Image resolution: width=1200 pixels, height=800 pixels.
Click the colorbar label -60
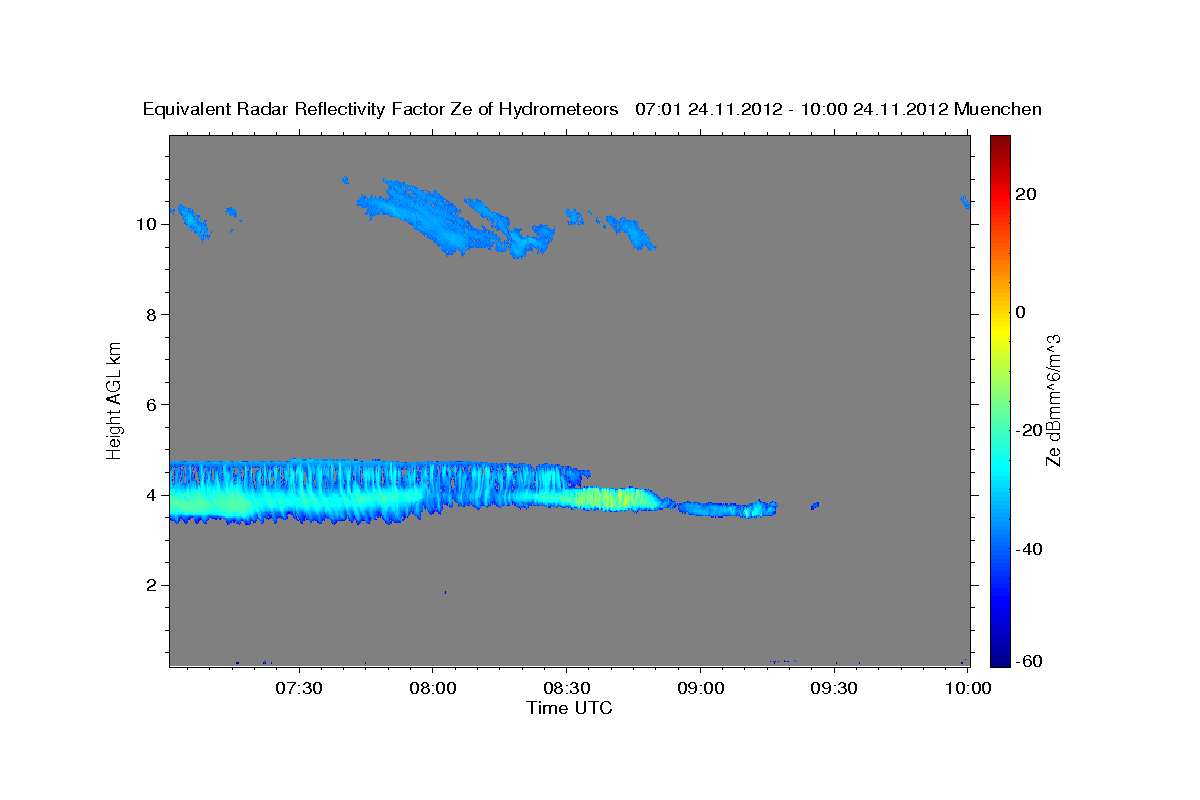[1029, 660]
